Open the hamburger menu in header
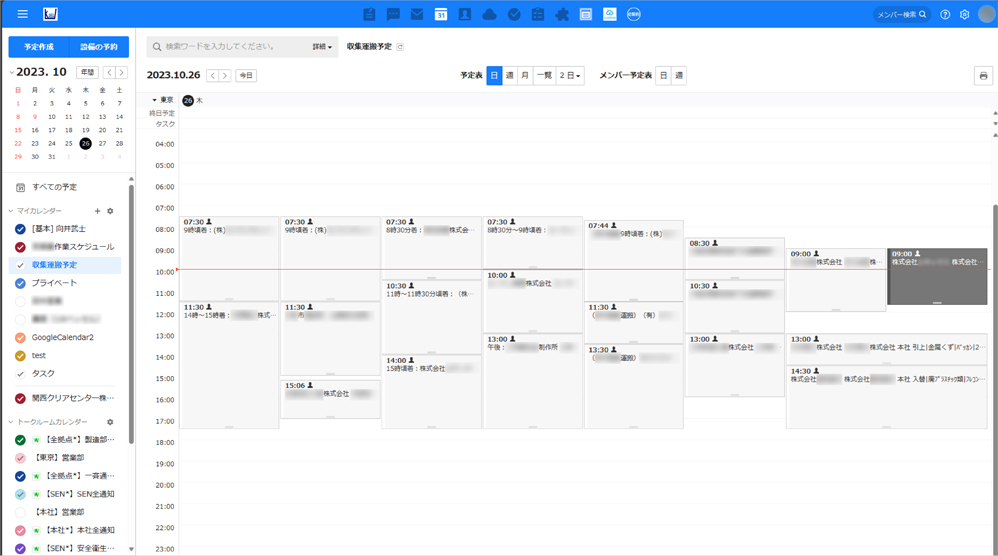This screenshot has height=556, width=998. coord(22,14)
